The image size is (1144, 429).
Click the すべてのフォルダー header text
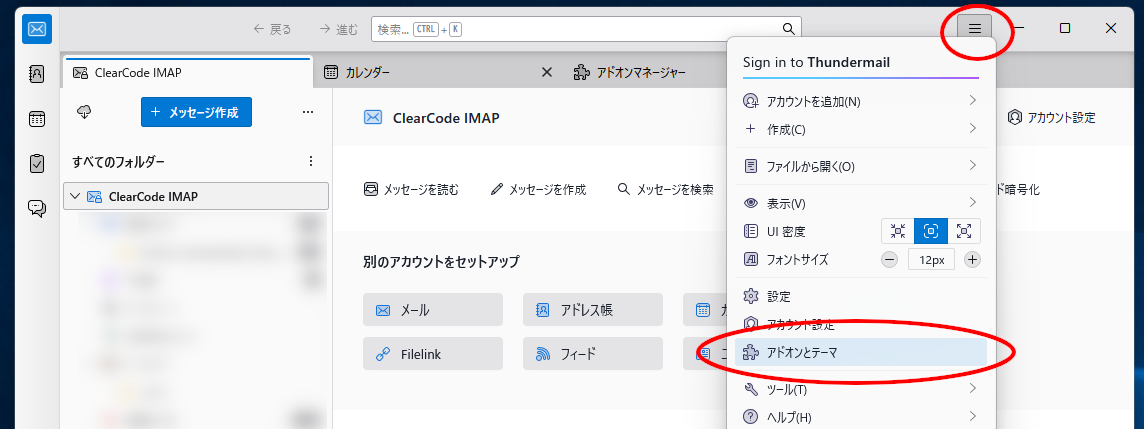pos(118,161)
